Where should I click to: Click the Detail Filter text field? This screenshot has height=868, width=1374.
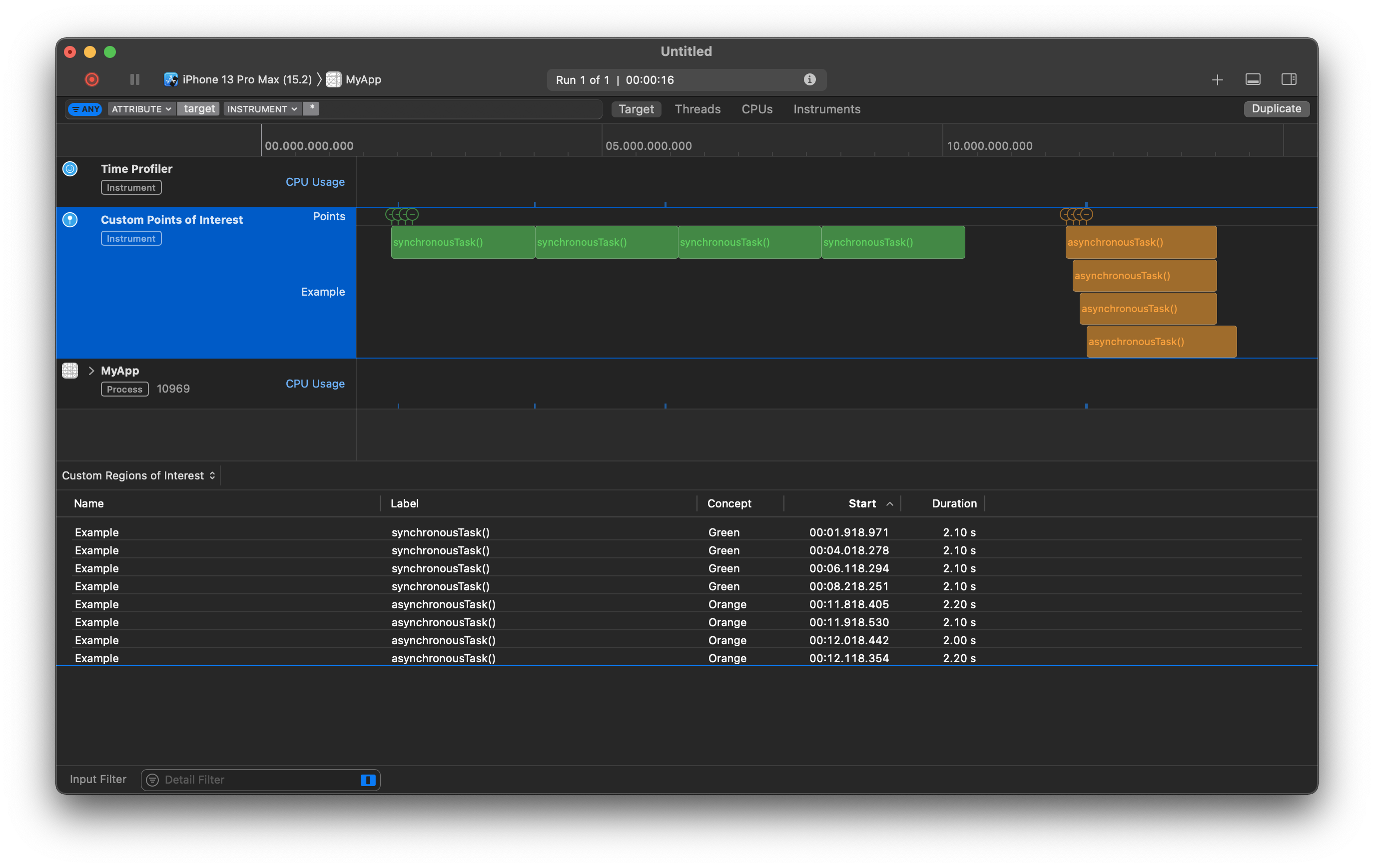pos(260,780)
